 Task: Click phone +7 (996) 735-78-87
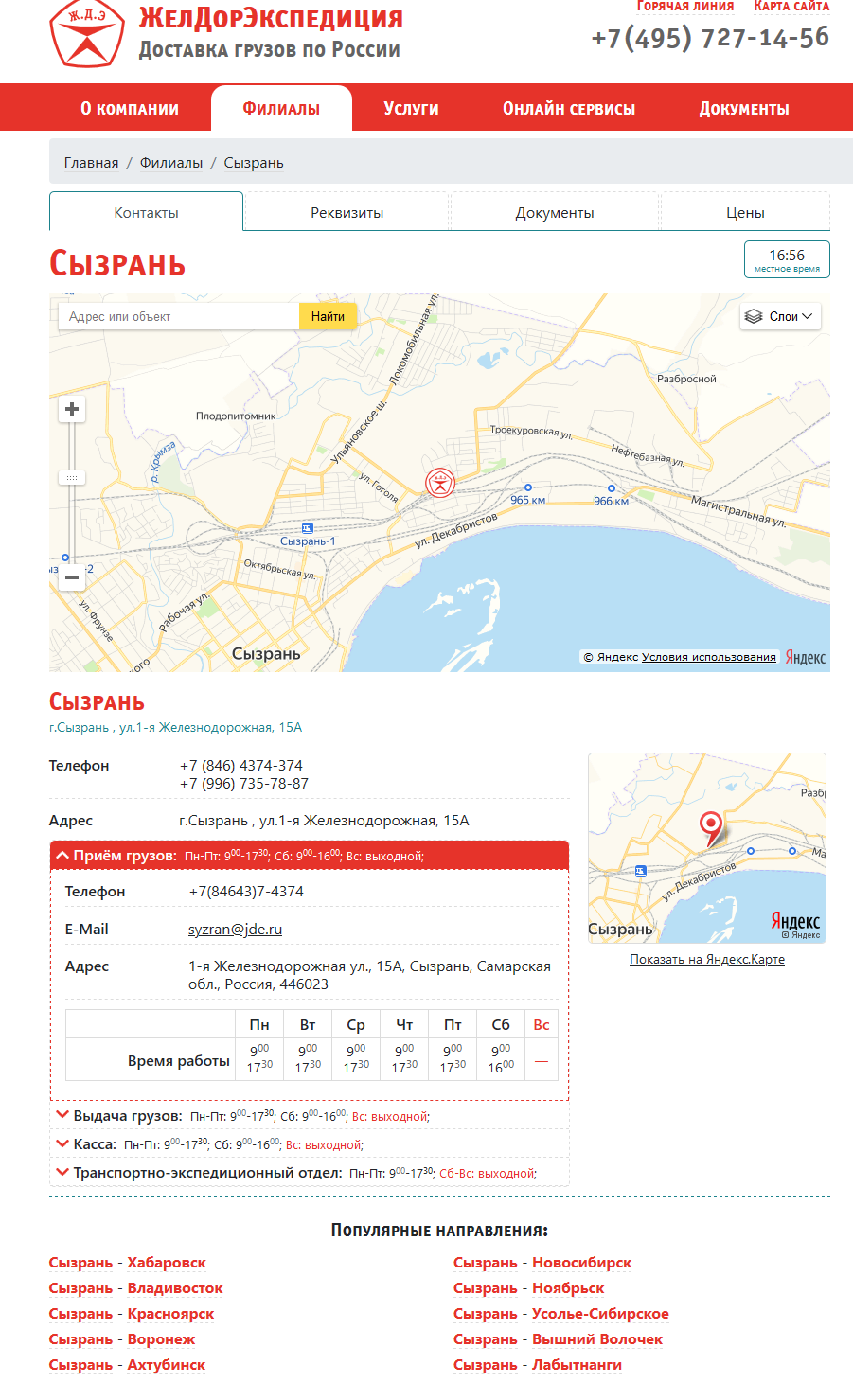coord(244,783)
